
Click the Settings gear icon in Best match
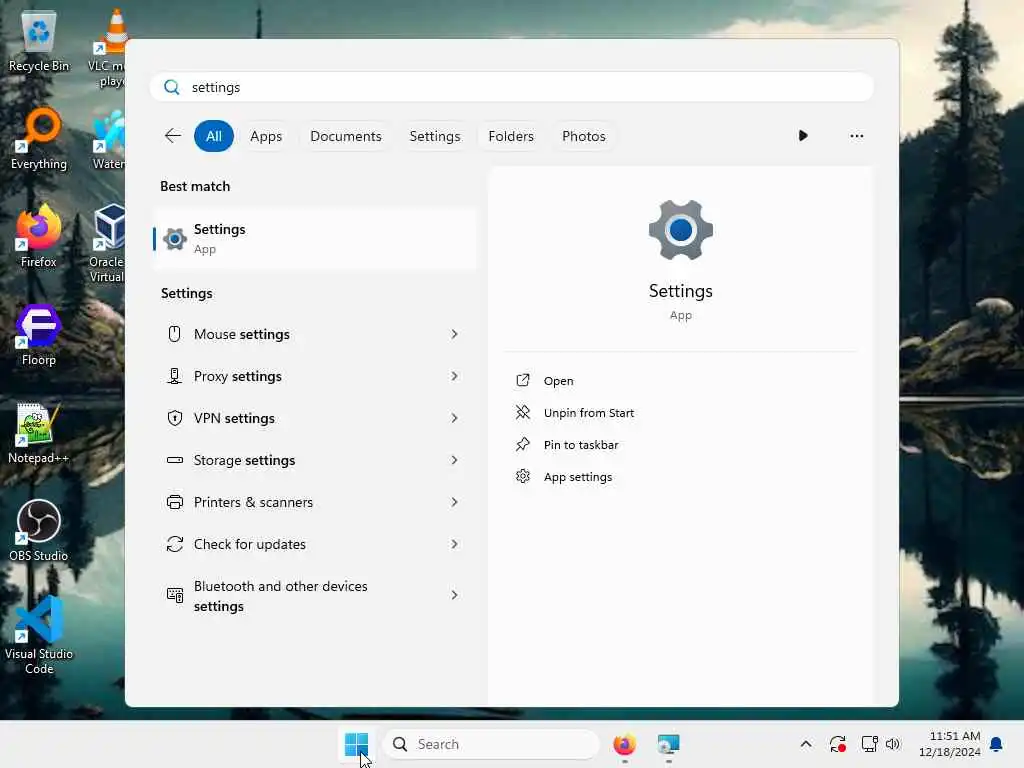pyautogui.click(x=174, y=239)
